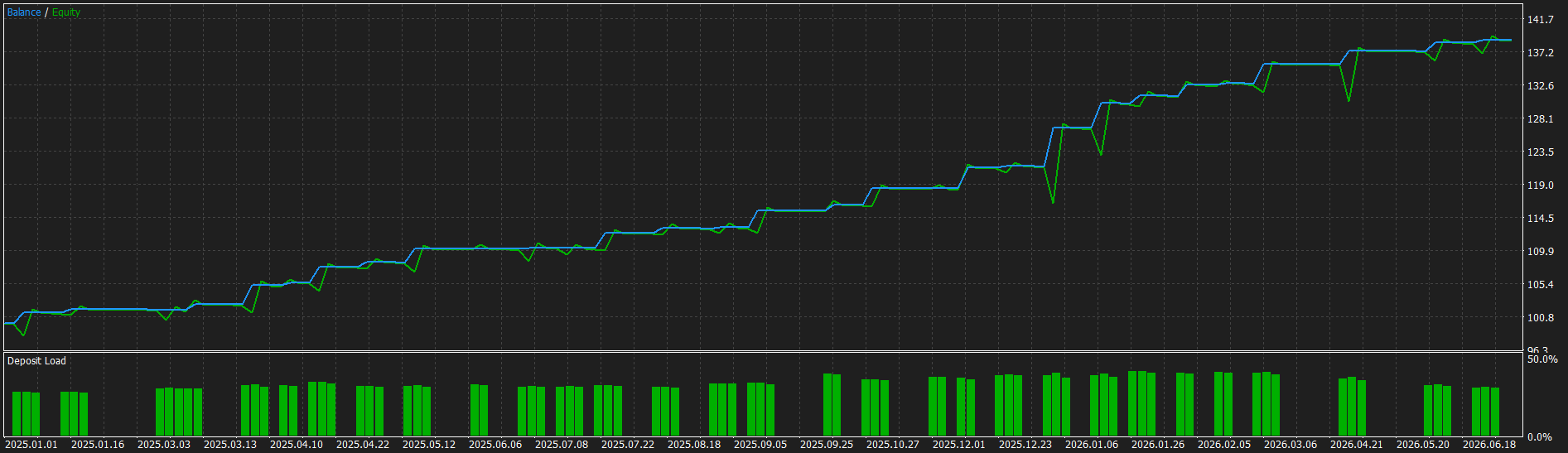1568x453 pixels.
Task: Click the 2025.03.03 date label
Action: point(164,445)
